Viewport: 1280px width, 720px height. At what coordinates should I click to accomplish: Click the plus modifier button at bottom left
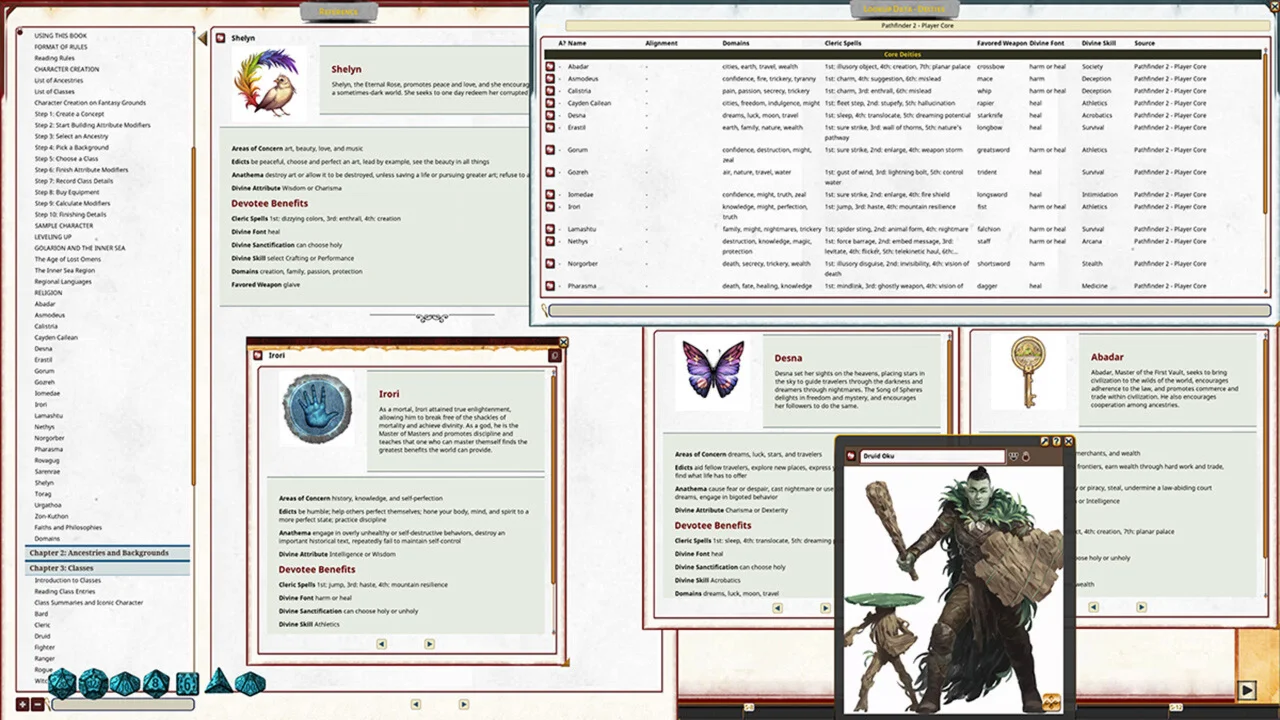click(22, 704)
